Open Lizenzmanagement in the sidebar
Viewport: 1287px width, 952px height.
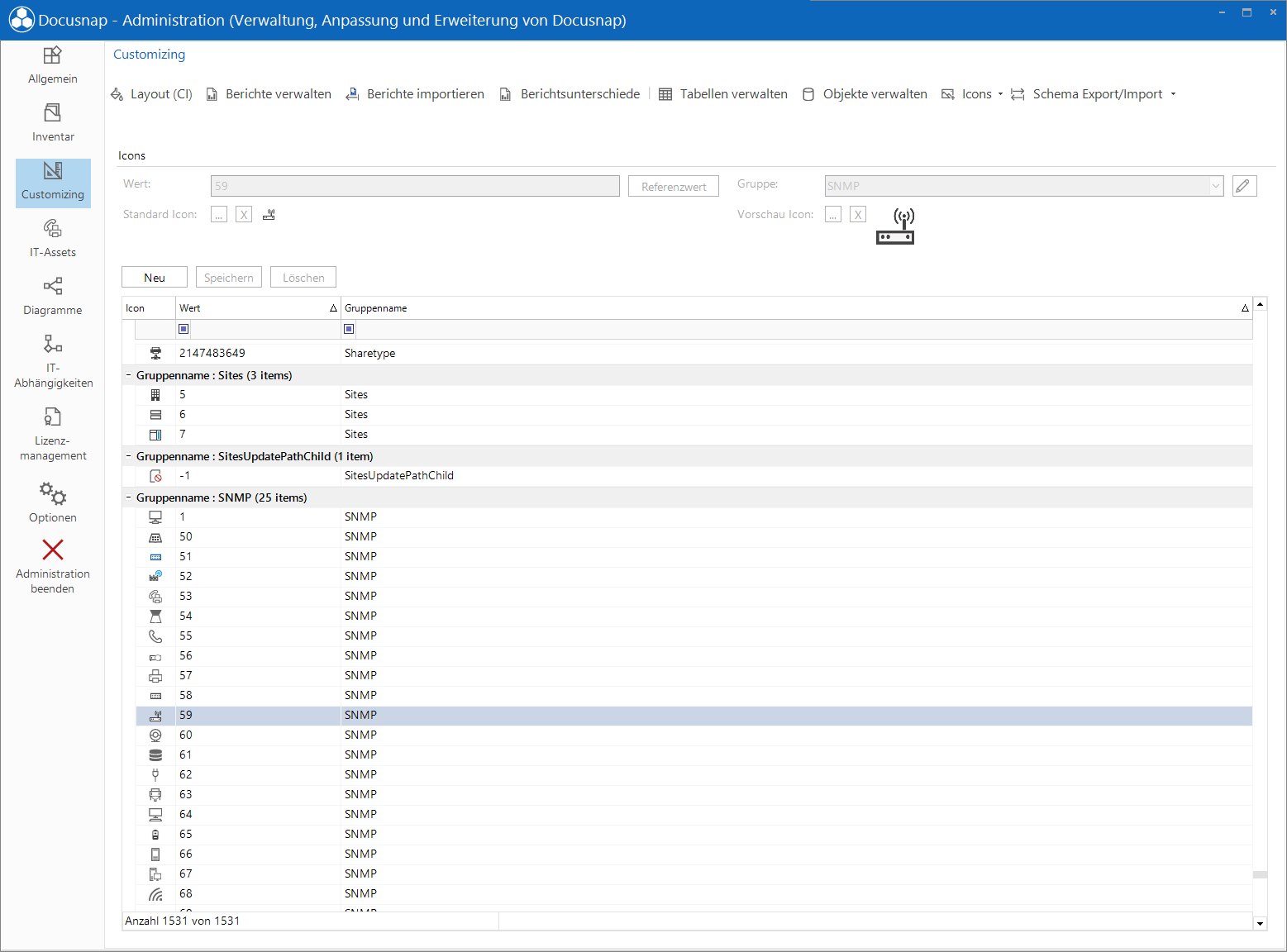[x=53, y=435]
